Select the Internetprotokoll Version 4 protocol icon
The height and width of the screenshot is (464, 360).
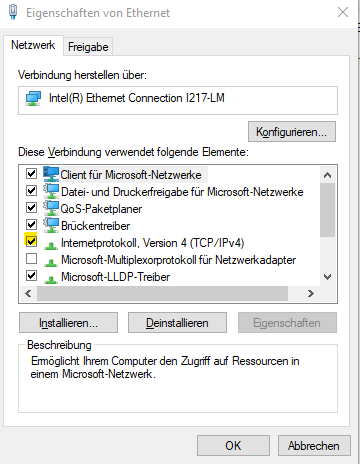coord(51,246)
